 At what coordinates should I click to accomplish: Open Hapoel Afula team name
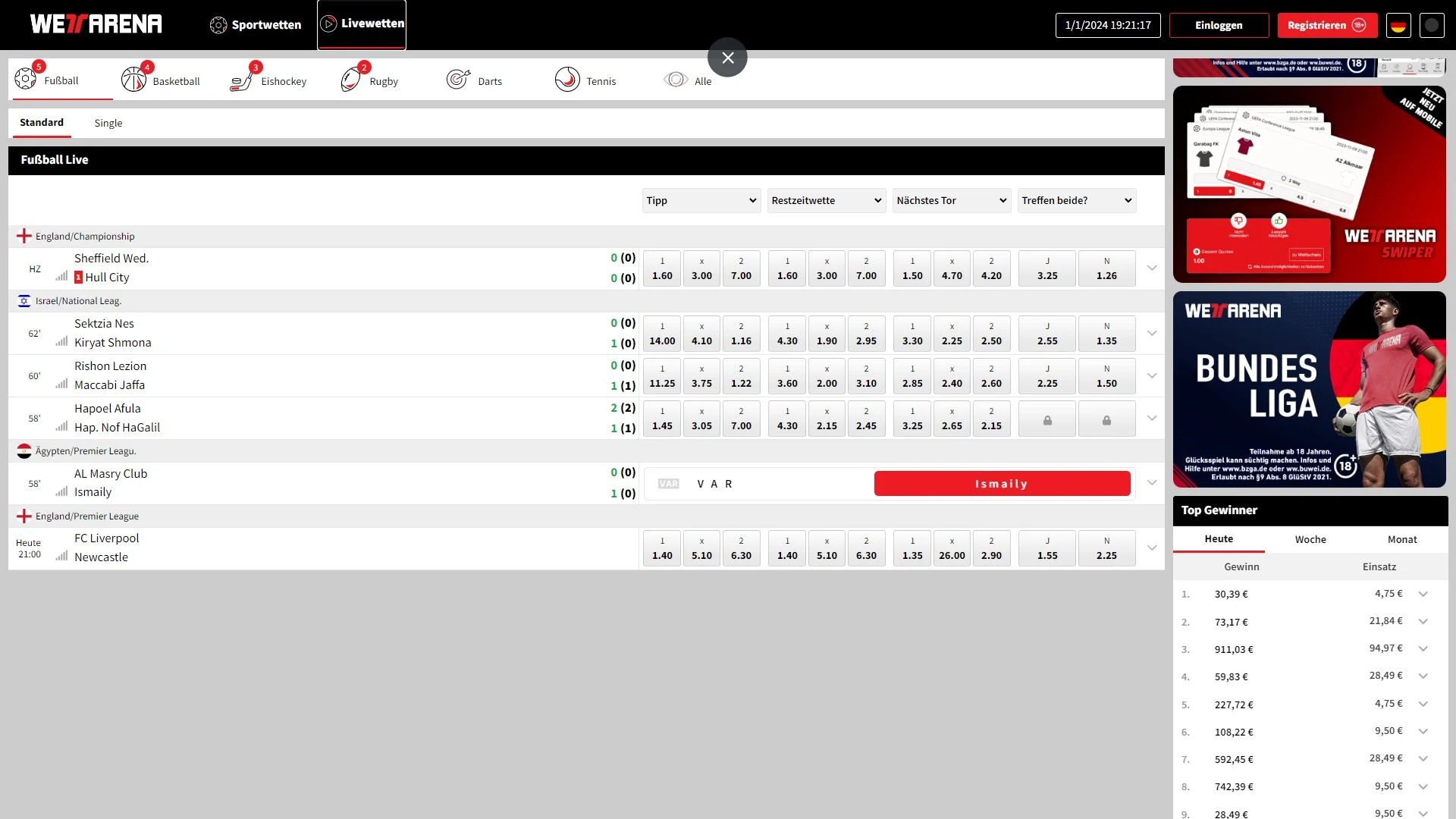[x=108, y=408]
